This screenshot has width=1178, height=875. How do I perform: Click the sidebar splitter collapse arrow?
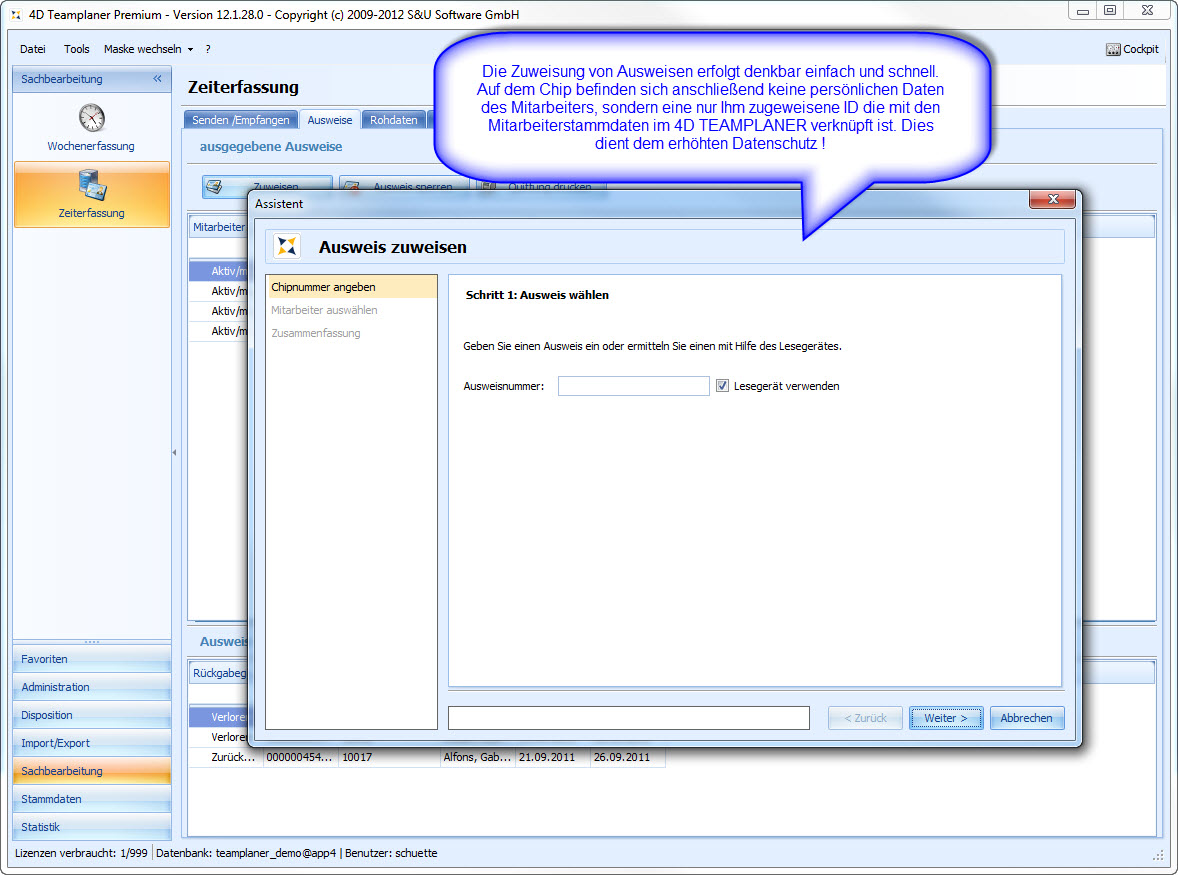[175, 453]
